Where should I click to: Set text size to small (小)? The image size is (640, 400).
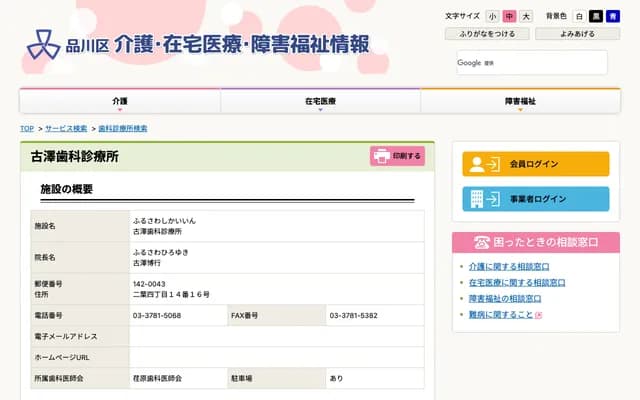[492, 16]
